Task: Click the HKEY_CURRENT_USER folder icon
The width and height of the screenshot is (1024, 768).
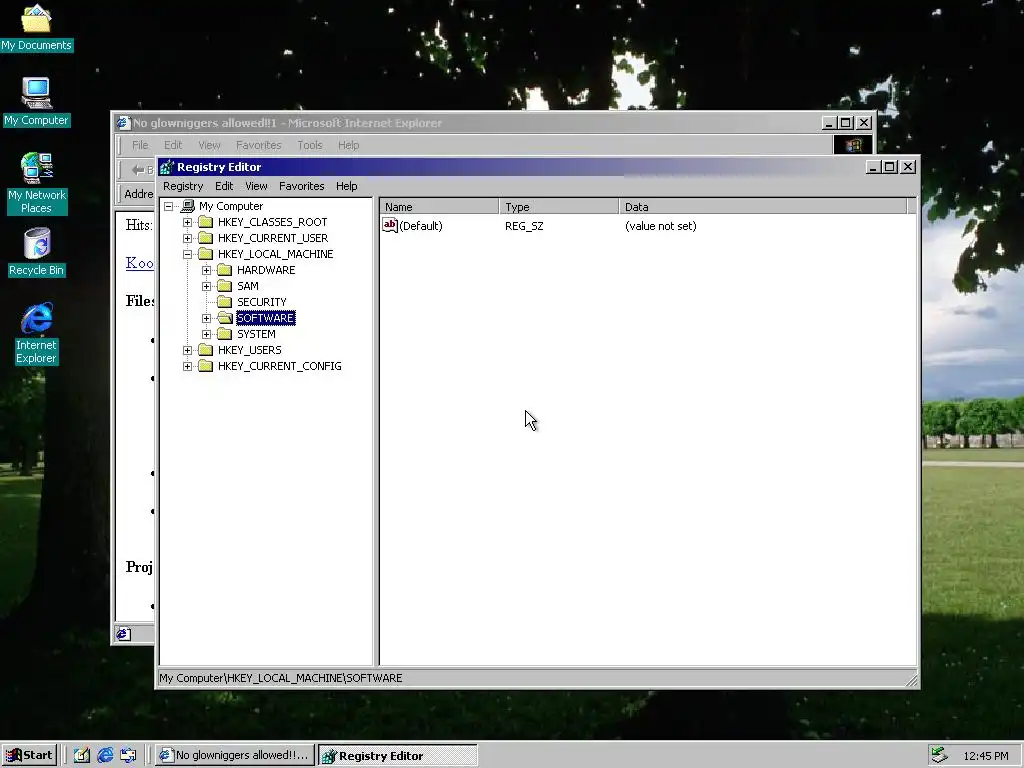Action: (x=206, y=238)
